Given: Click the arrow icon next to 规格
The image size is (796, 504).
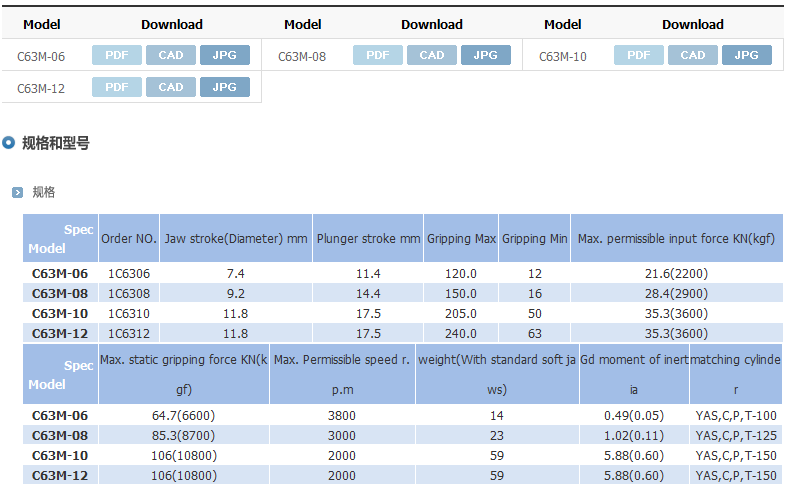Looking at the screenshot, I should coord(17,192).
